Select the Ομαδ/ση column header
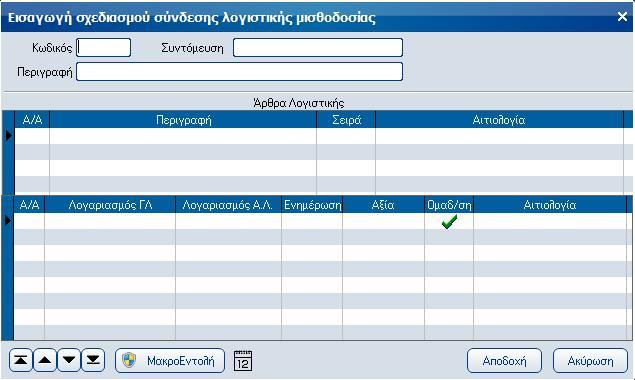Viewport: 635px width, 380px height. [x=449, y=205]
